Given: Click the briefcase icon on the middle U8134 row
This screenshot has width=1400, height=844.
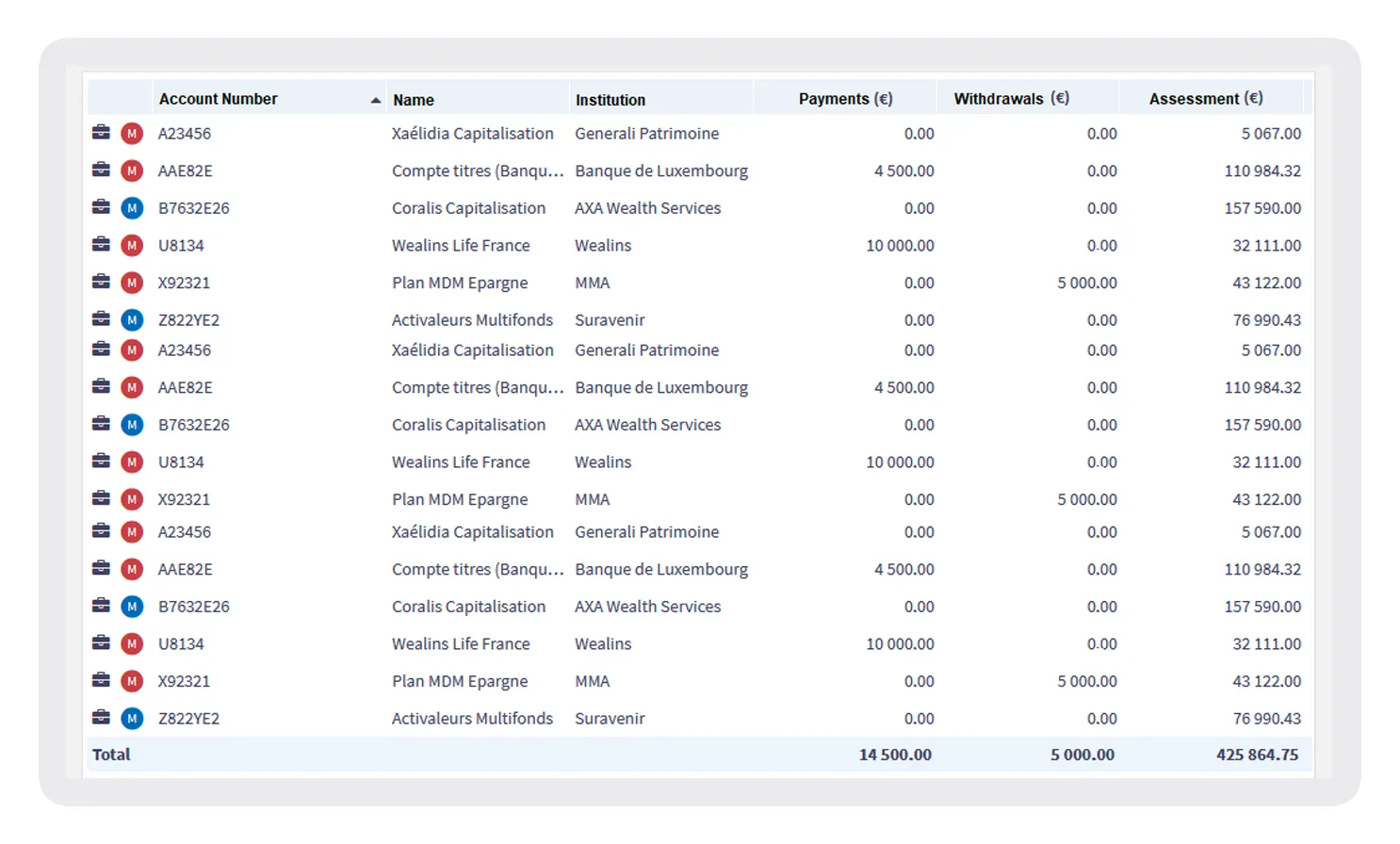Looking at the screenshot, I should (101, 461).
